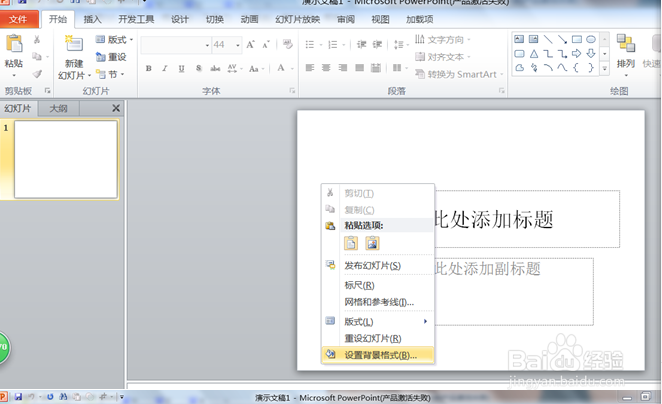Center align text in paragraph group
Viewport: 662px width, 404px height.
click(x=326, y=68)
